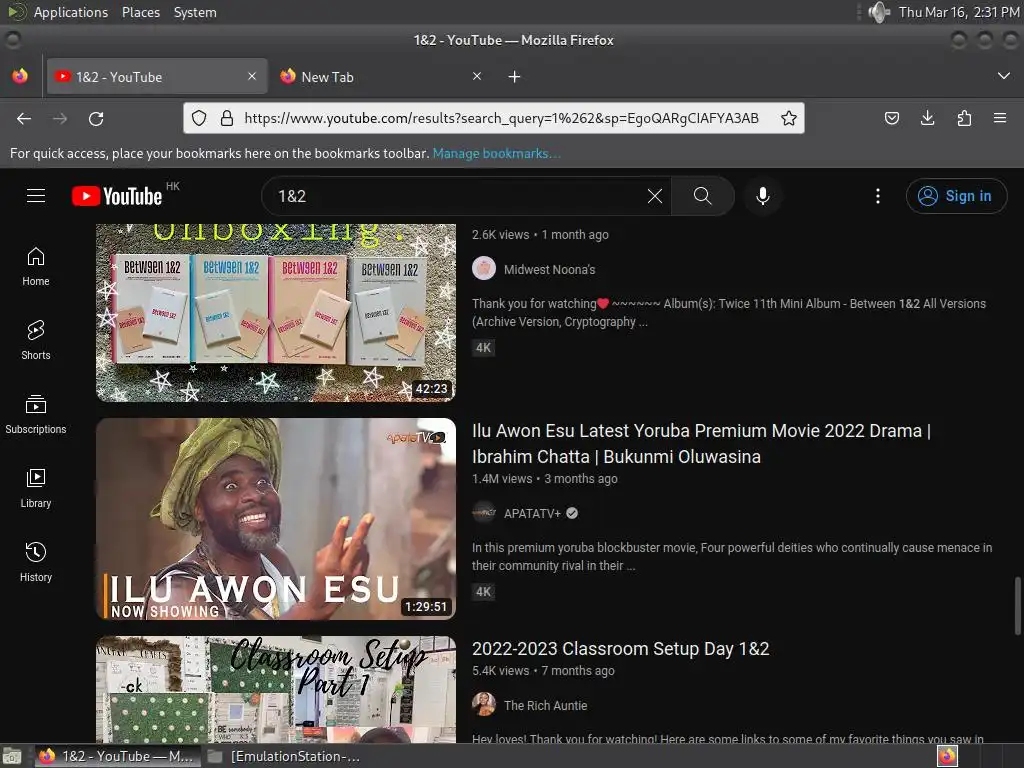Click the volume icon in the system panel

(x=879, y=12)
